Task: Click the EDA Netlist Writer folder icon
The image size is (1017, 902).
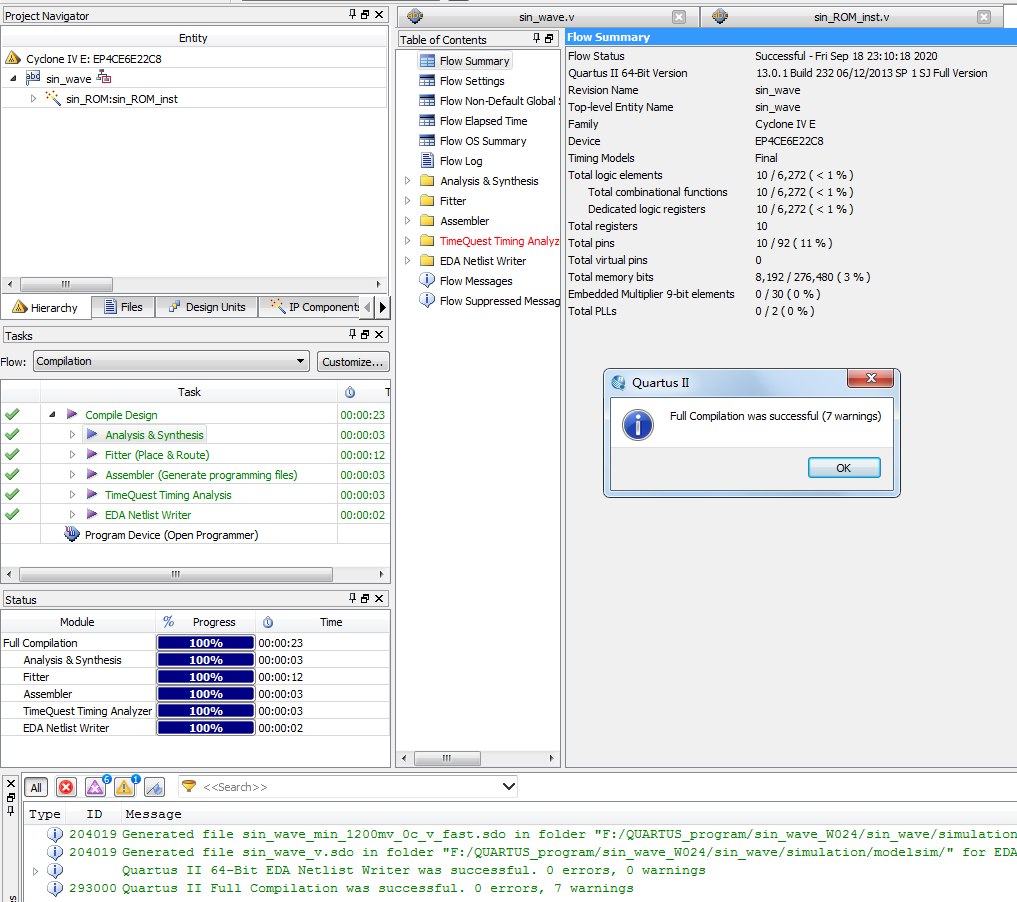Action: click(427, 261)
